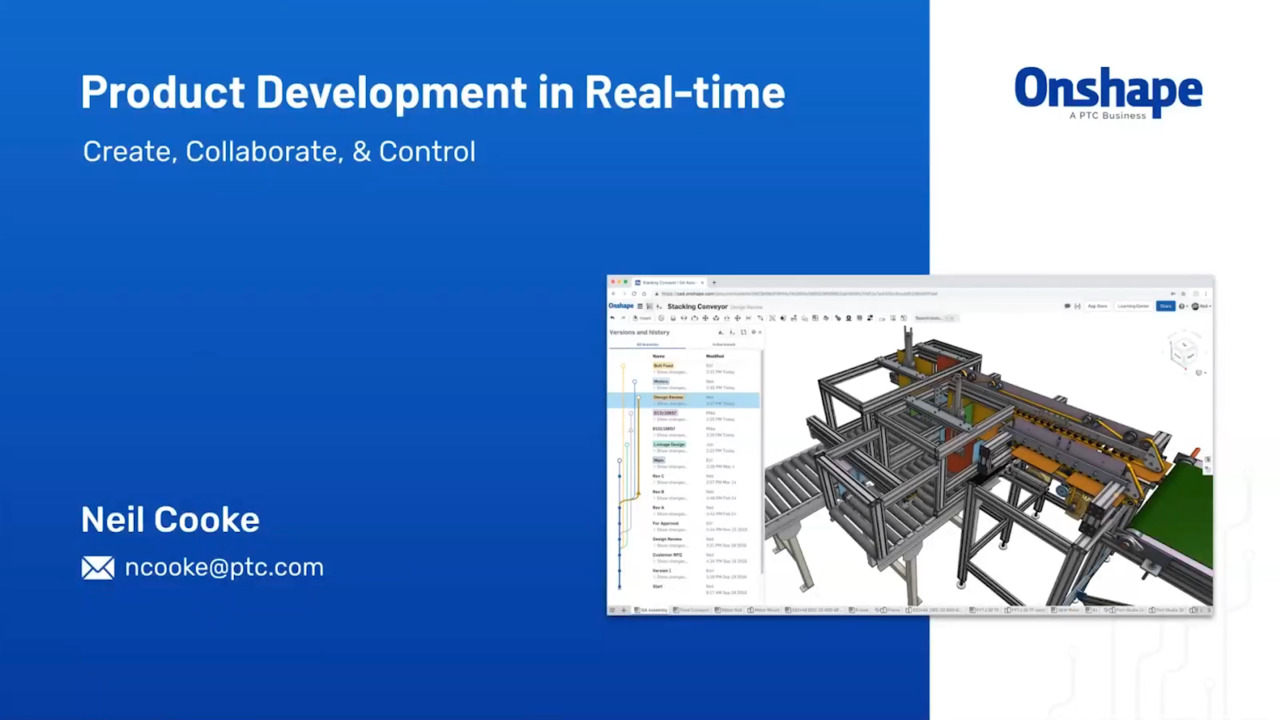Expand Show changes under Motors
The image size is (1280, 720).
pos(671,388)
